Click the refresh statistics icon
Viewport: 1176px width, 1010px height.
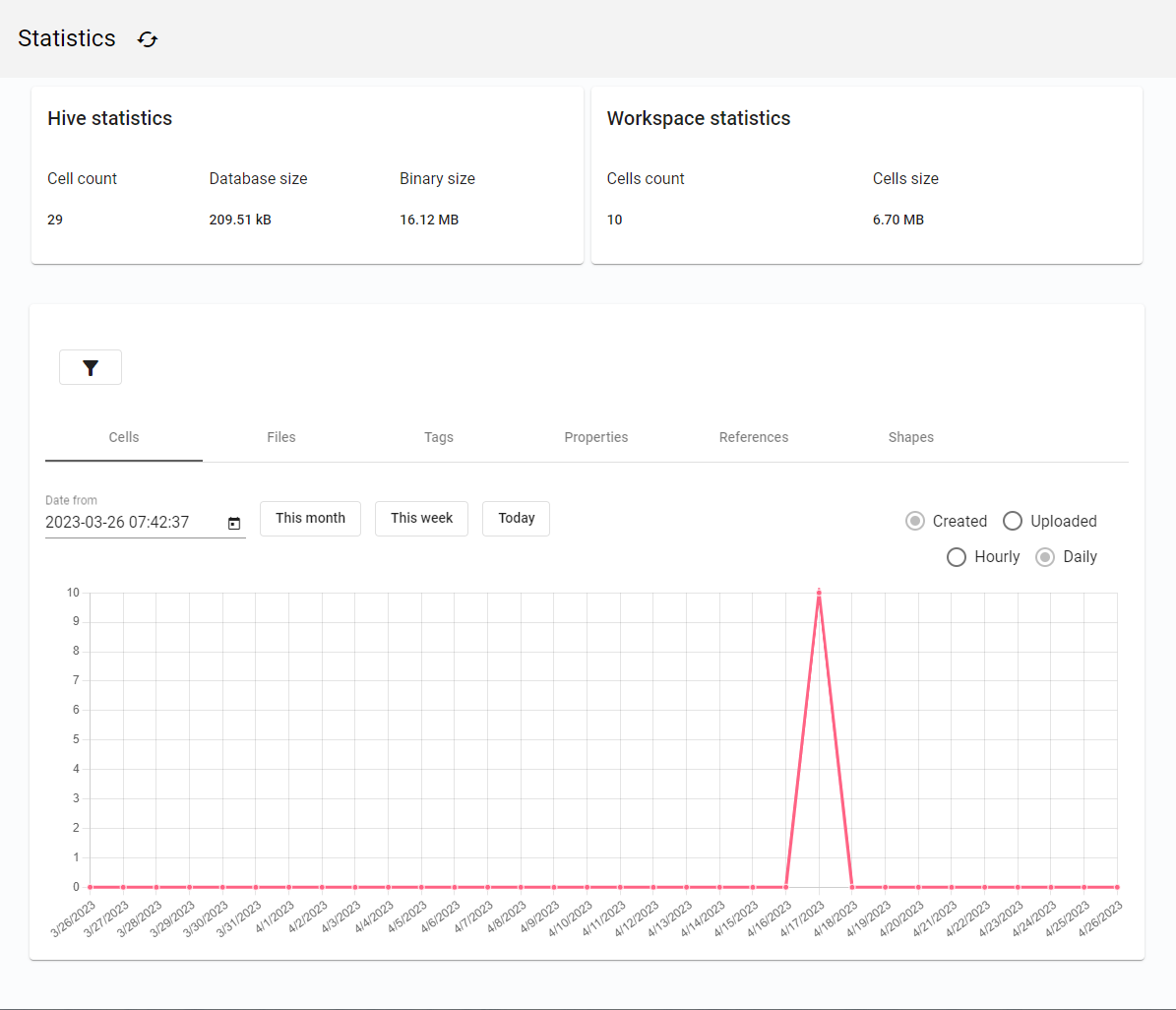pyautogui.click(x=147, y=39)
